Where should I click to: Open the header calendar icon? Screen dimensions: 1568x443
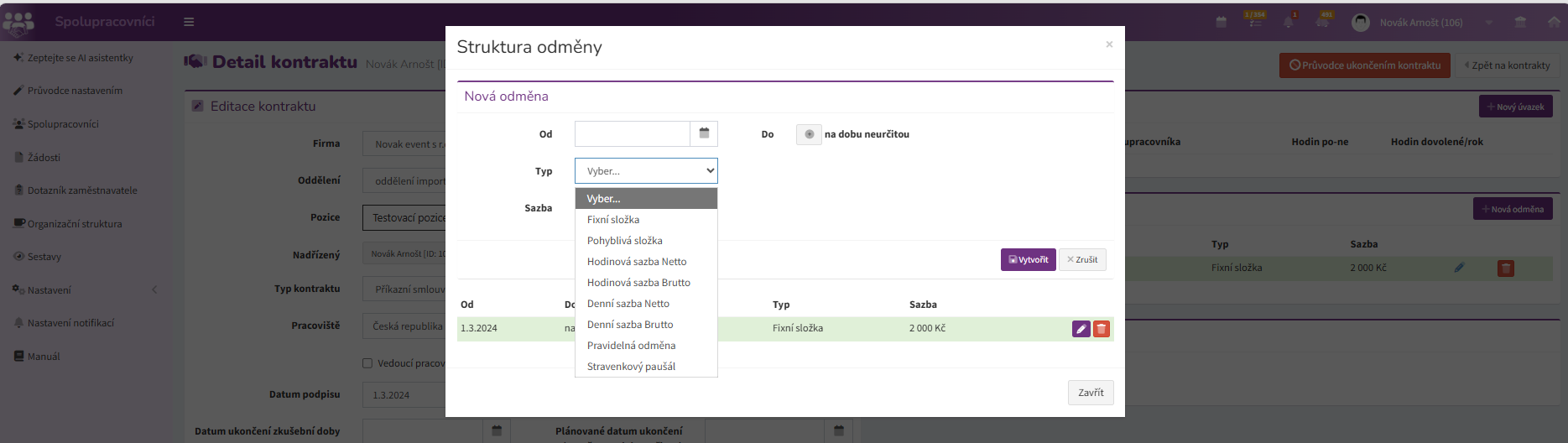[1221, 22]
